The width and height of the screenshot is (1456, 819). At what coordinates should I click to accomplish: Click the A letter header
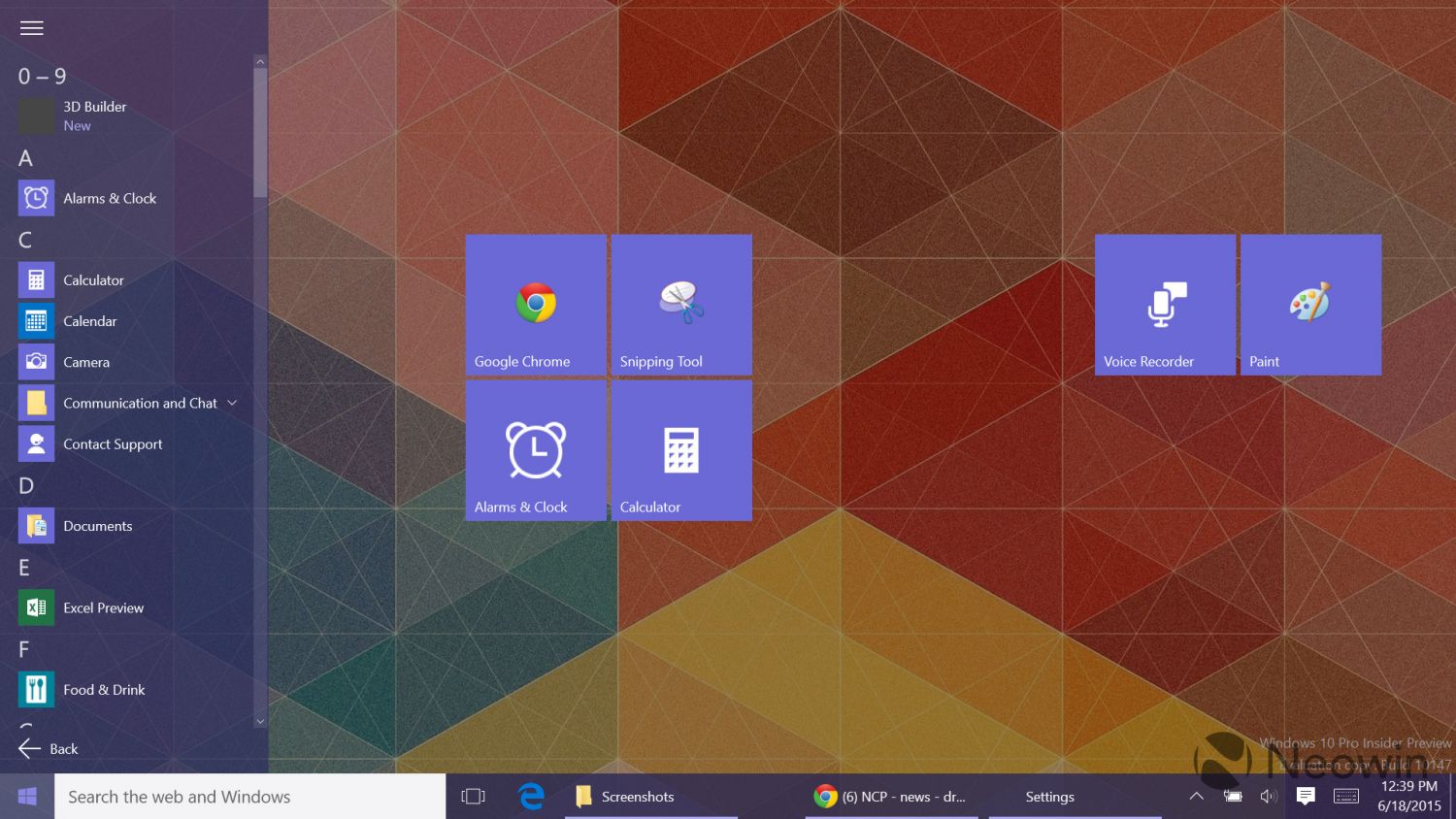tap(25, 158)
